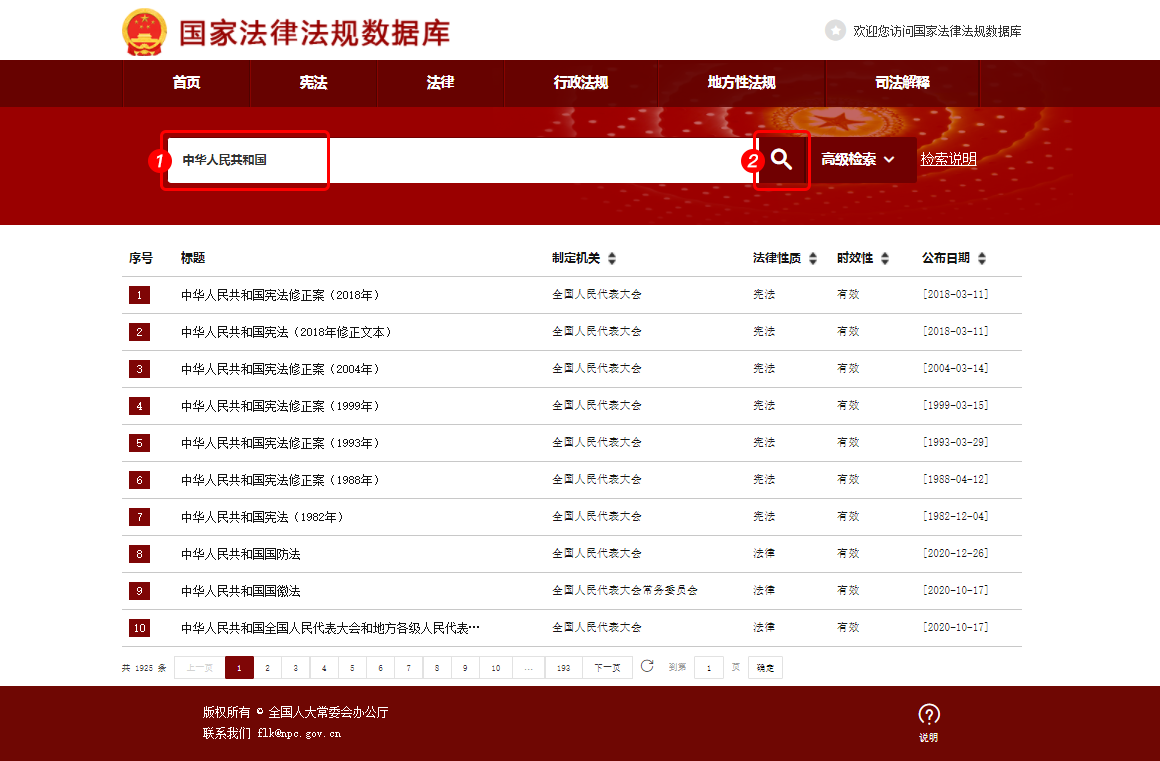Go to results page 5

point(352,668)
